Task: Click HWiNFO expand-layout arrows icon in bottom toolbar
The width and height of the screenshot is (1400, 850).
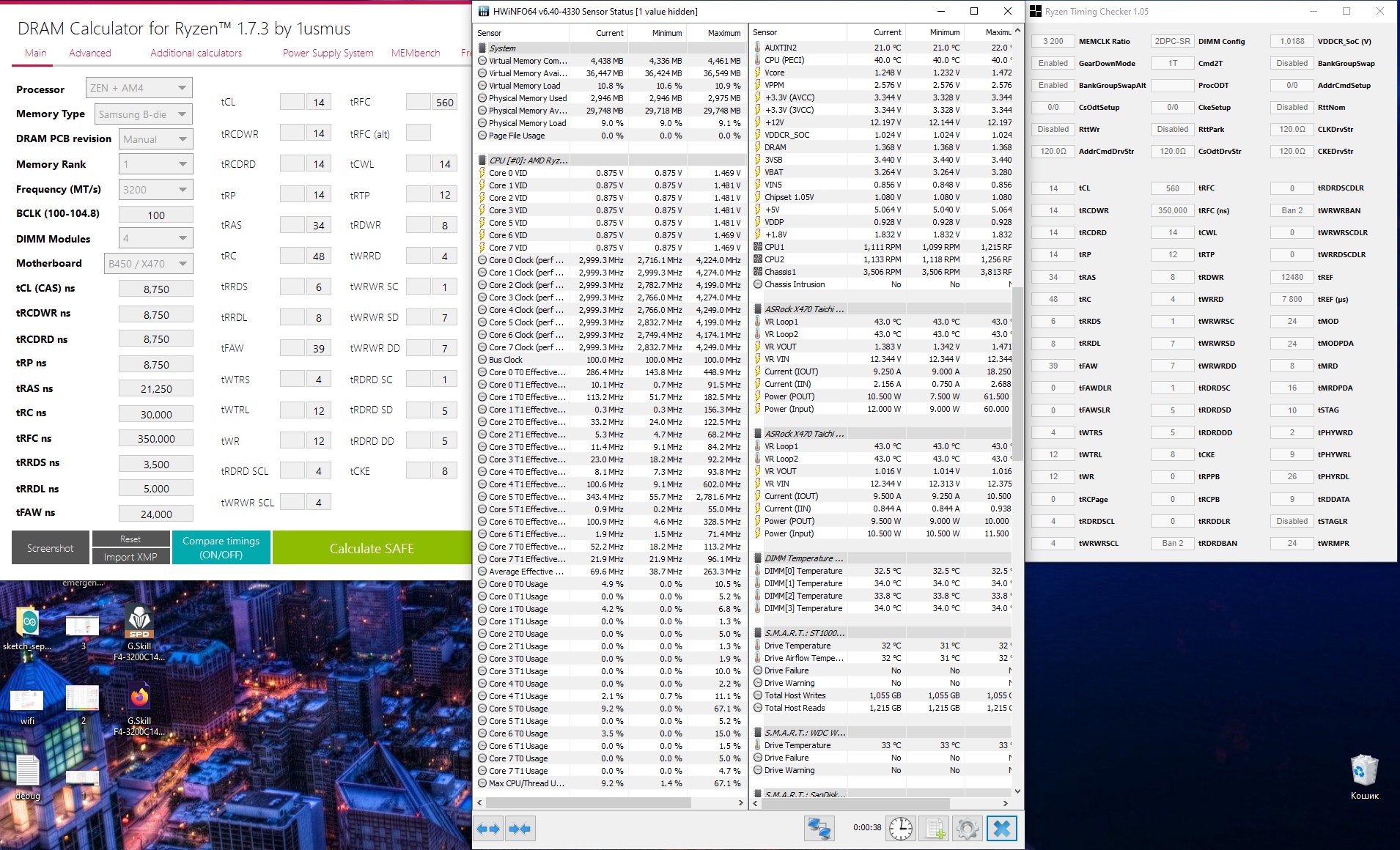Action: 488,829
